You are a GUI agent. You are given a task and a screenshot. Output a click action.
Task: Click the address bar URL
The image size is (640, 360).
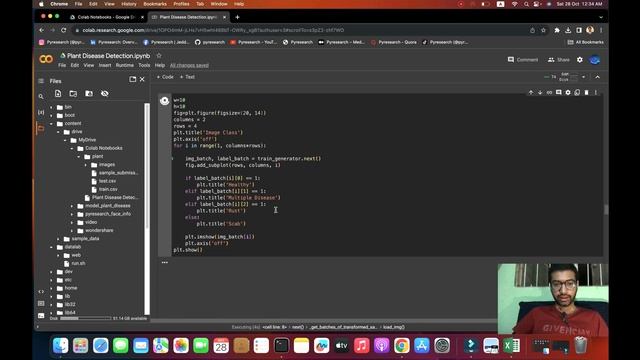[x=213, y=30]
